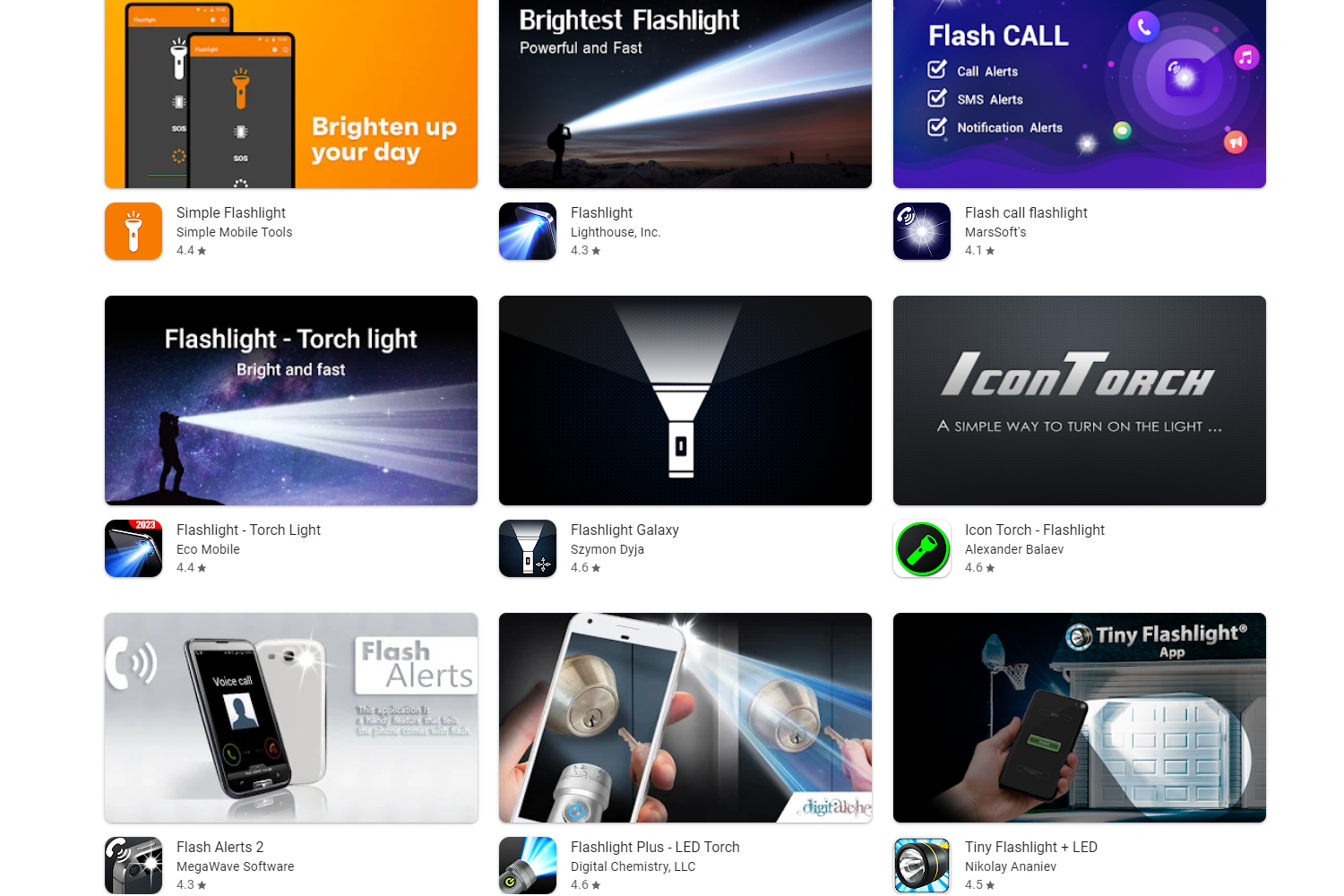
Task: Open the Tiny Flashlight + LED icon
Action: pos(922,866)
